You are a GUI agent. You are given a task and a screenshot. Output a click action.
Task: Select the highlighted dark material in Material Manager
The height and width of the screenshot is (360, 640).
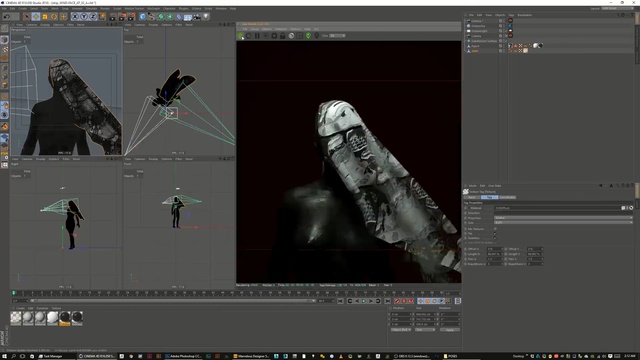[64, 318]
